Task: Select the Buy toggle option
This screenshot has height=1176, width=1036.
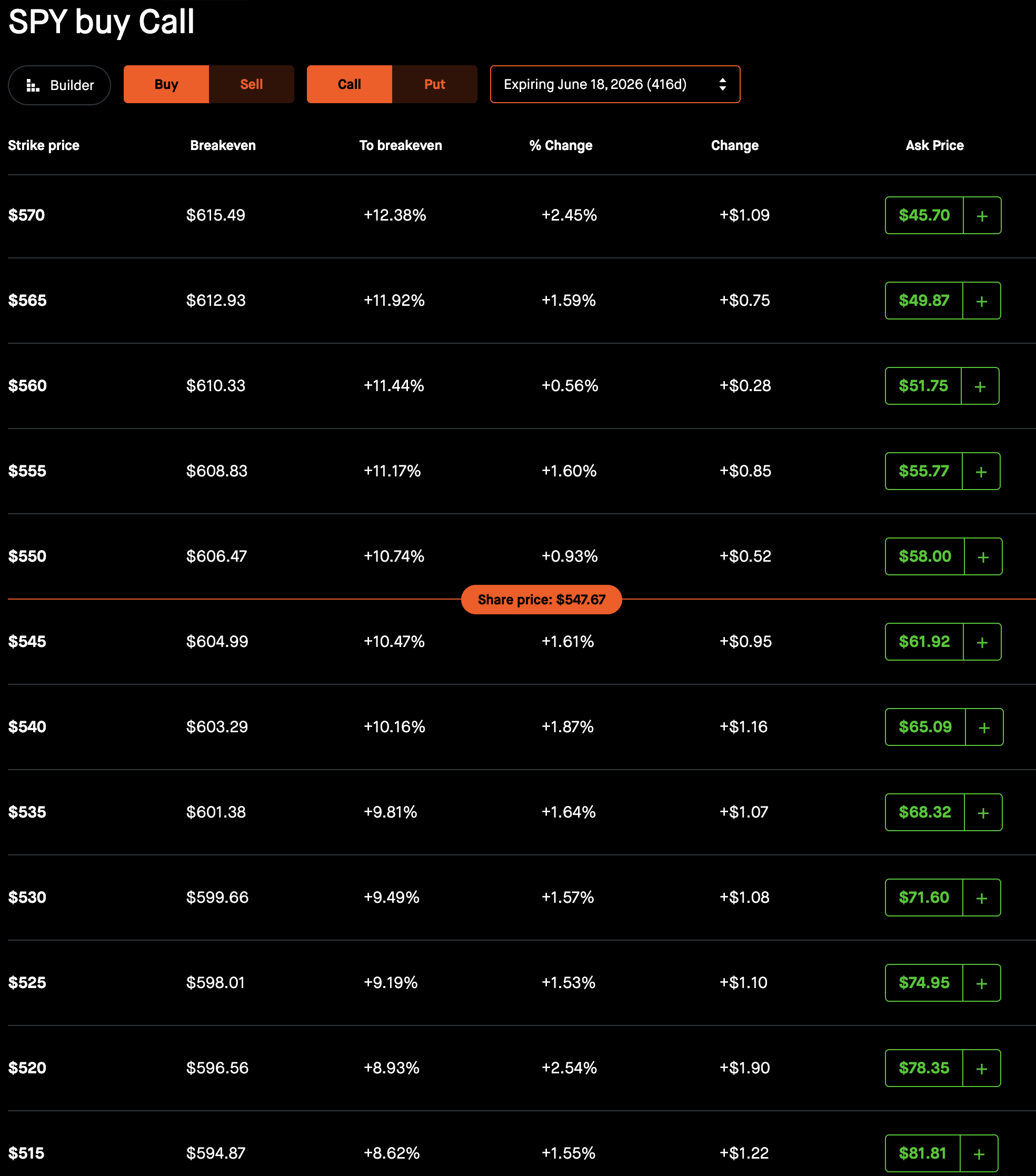Action: tap(166, 84)
